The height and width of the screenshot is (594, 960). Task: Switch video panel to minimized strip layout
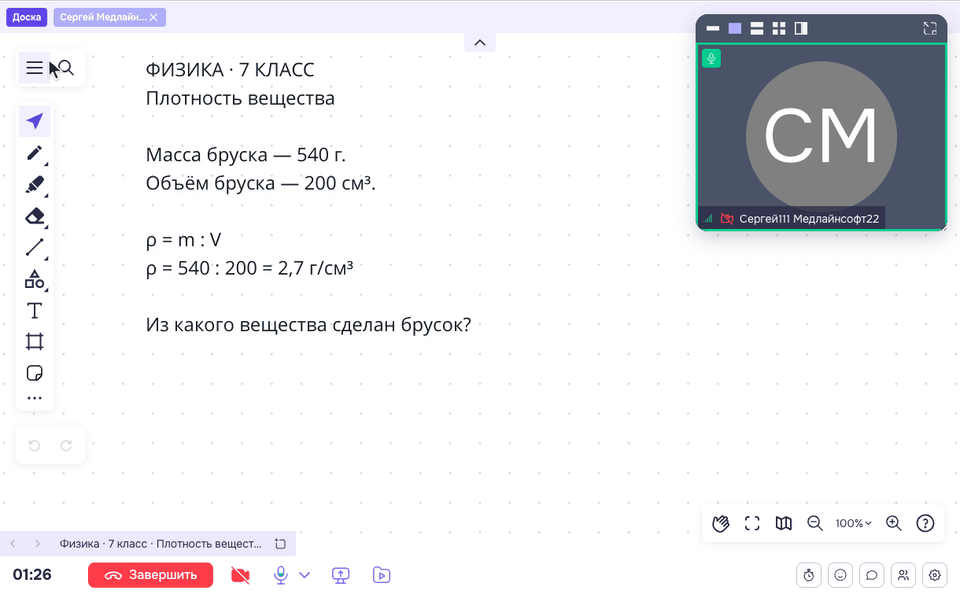pyautogui.click(x=713, y=28)
